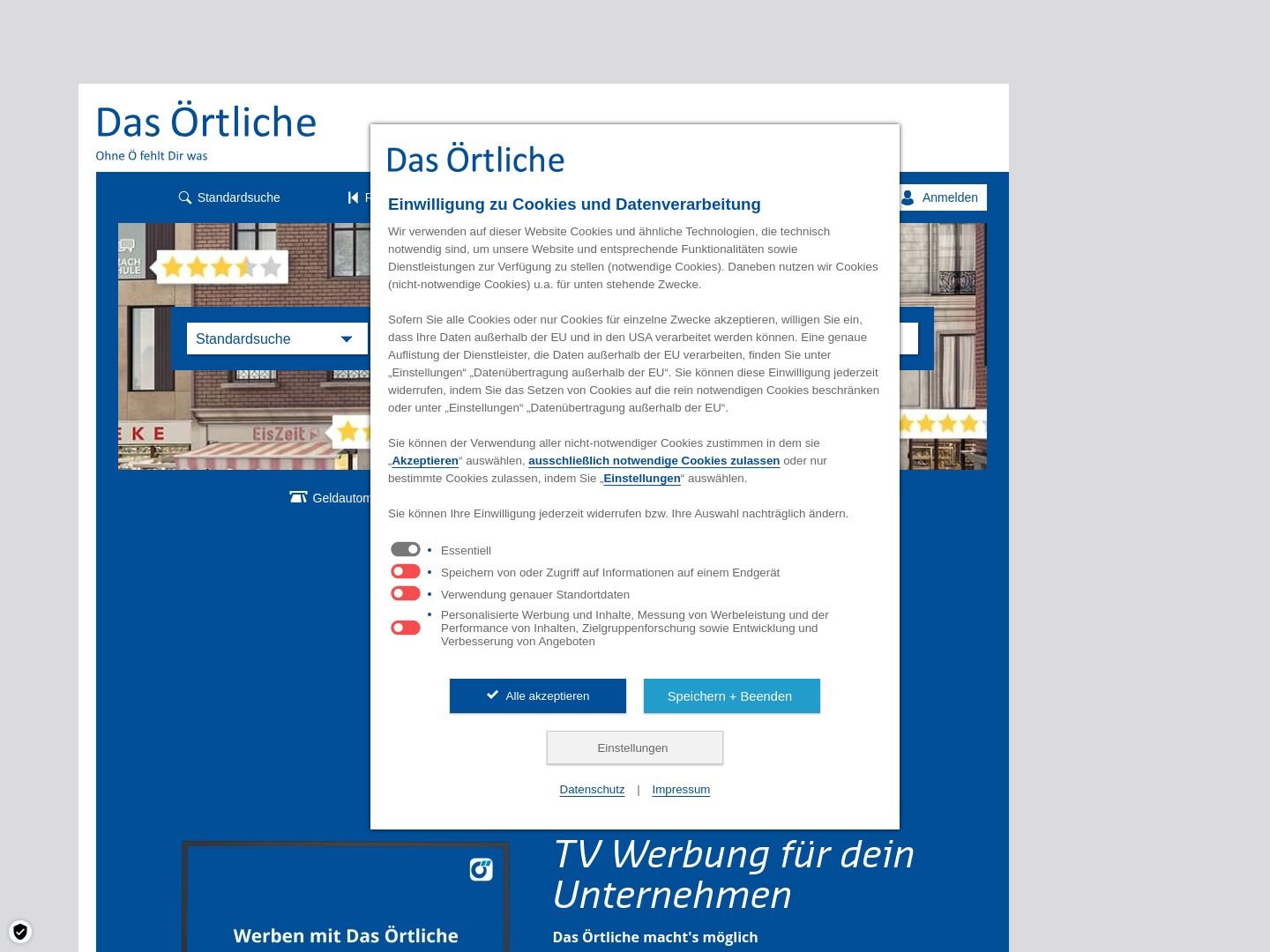Enable the Personalisierte Werbung und Inhalte switch
The image size is (1270, 952).
406,628
